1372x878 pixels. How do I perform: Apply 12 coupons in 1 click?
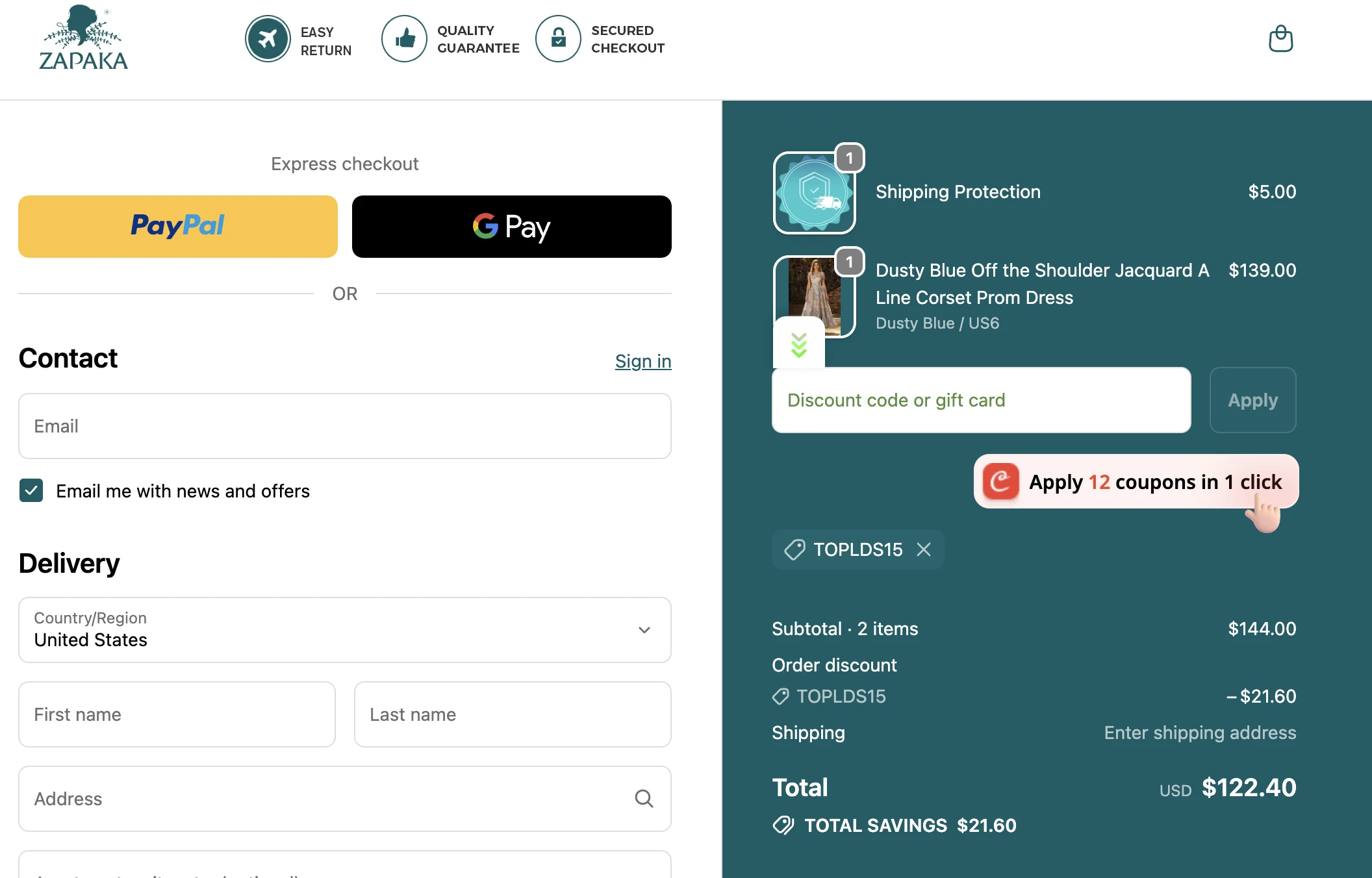tap(1136, 481)
